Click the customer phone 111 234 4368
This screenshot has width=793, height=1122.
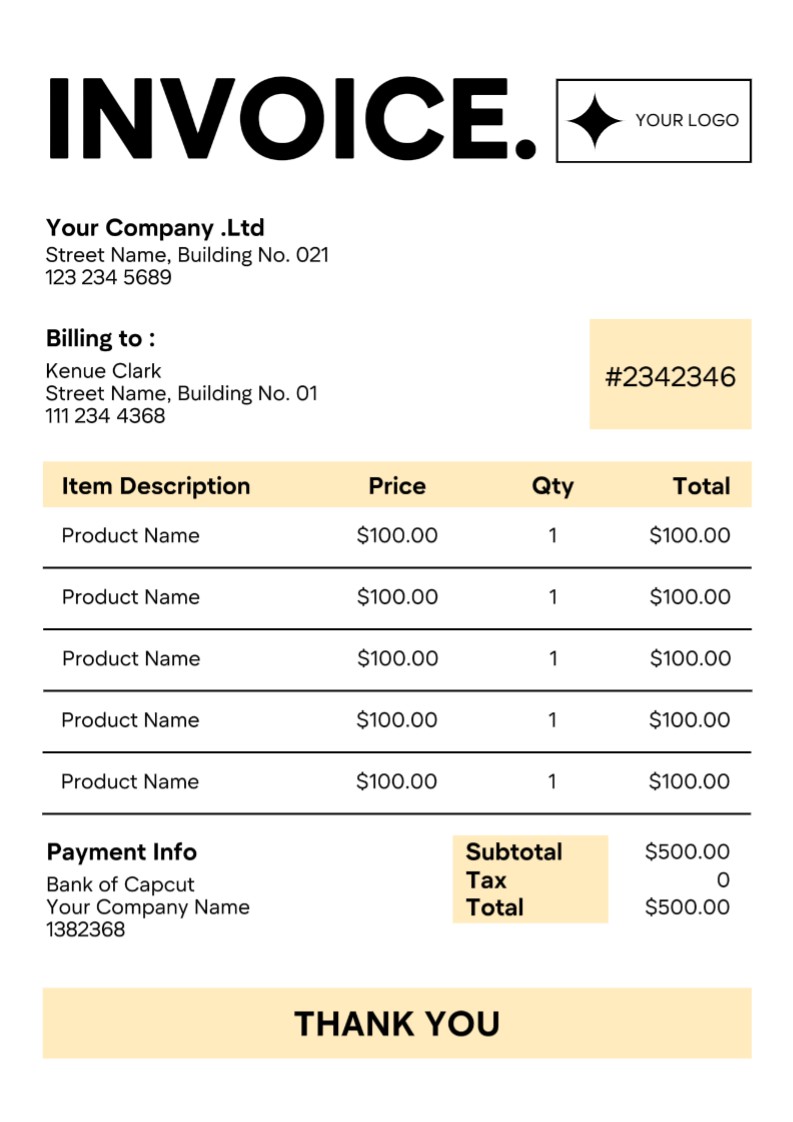click(105, 415)
